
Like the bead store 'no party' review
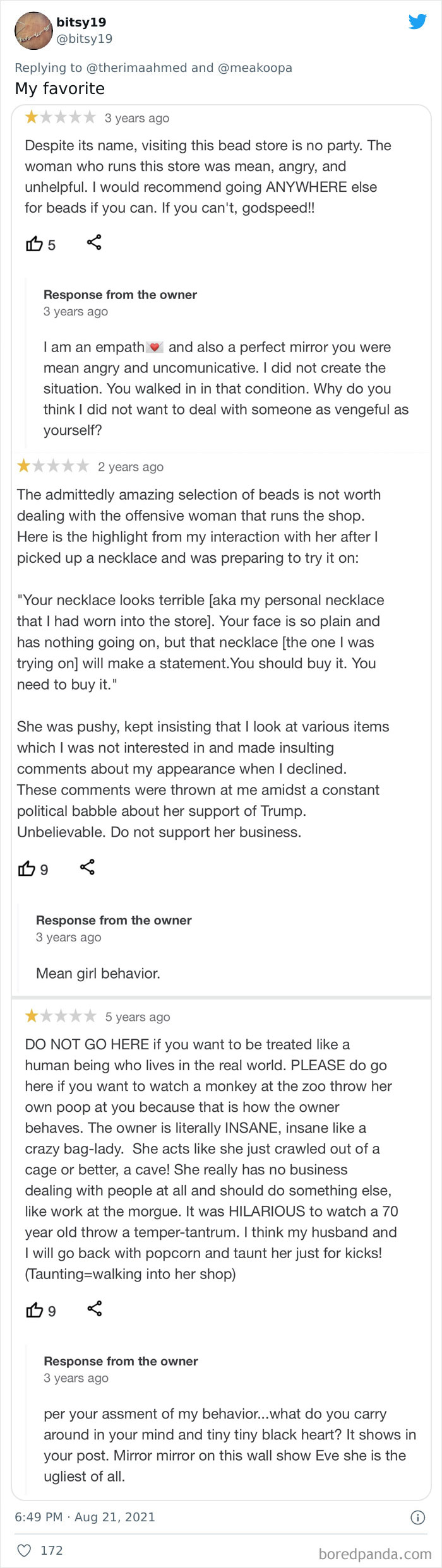34,244
